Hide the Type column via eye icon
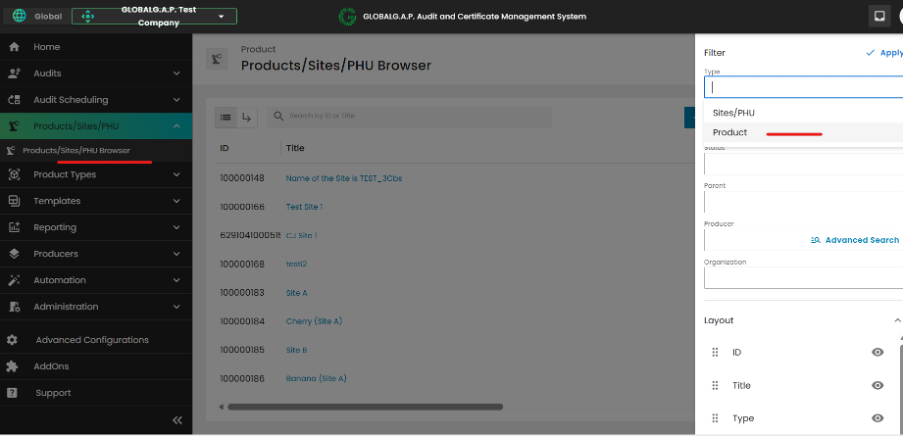Image resolution: width=904 pixels, height=436 pixels. (x=877, y=418)
